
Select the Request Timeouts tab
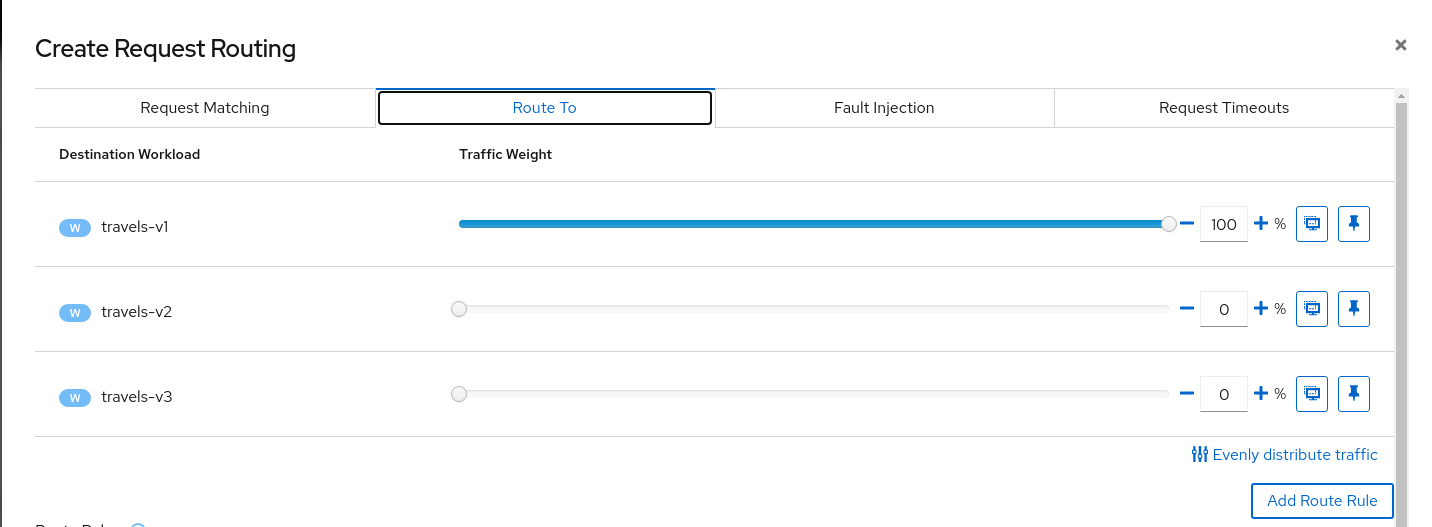tap(1224, 108)
